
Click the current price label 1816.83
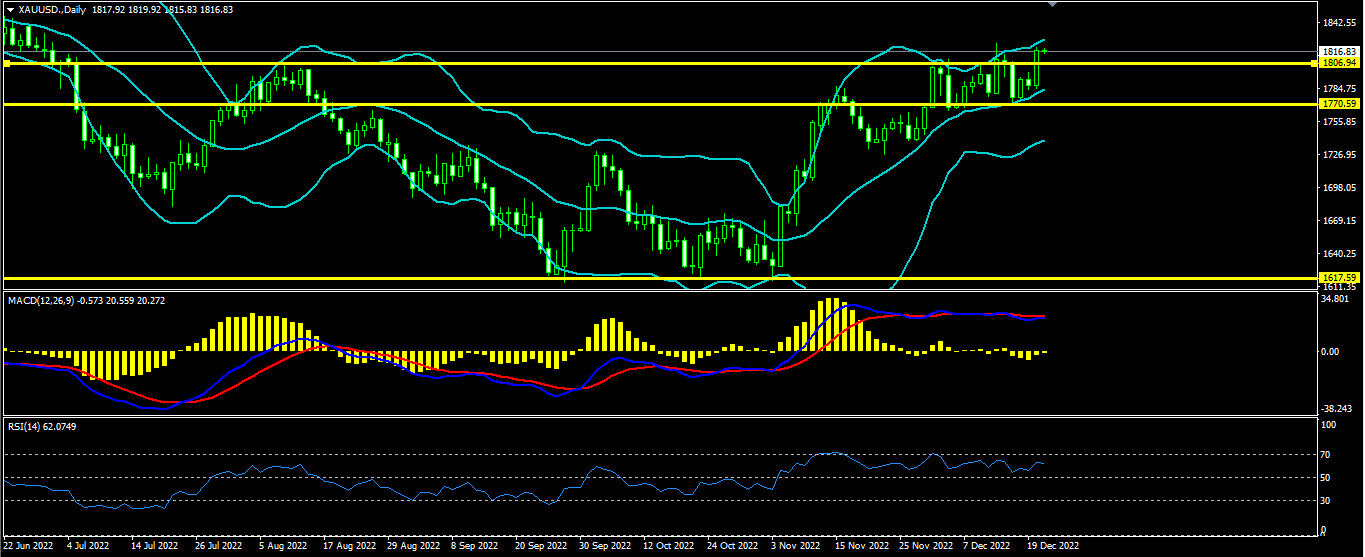click(1337, 51)
